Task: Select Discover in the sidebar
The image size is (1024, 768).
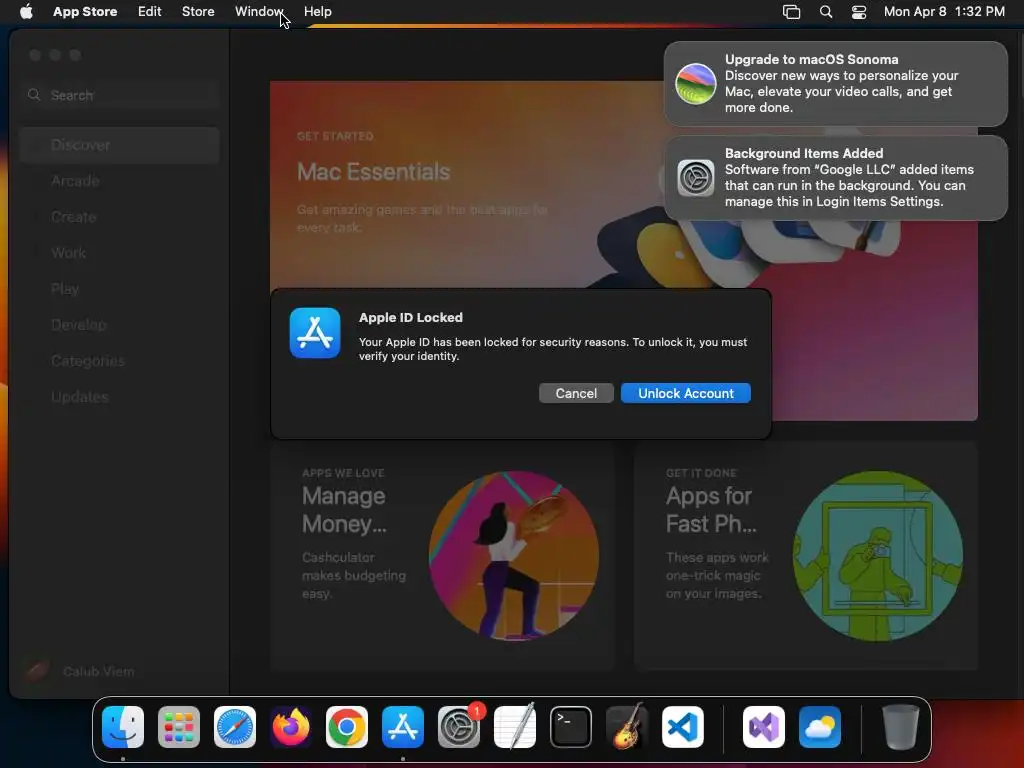Action: coord(119,145)
